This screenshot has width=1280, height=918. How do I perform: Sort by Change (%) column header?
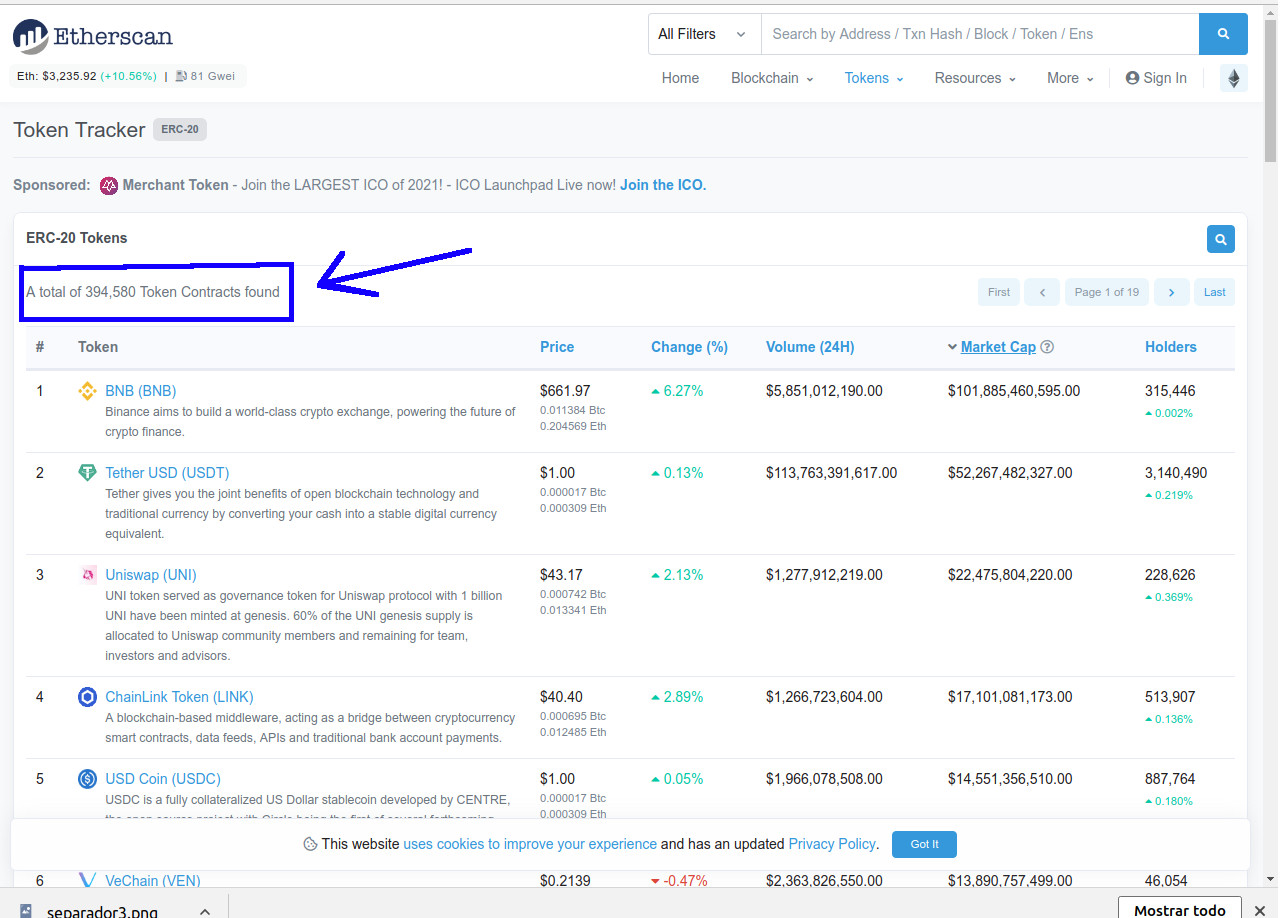(689, 347)
